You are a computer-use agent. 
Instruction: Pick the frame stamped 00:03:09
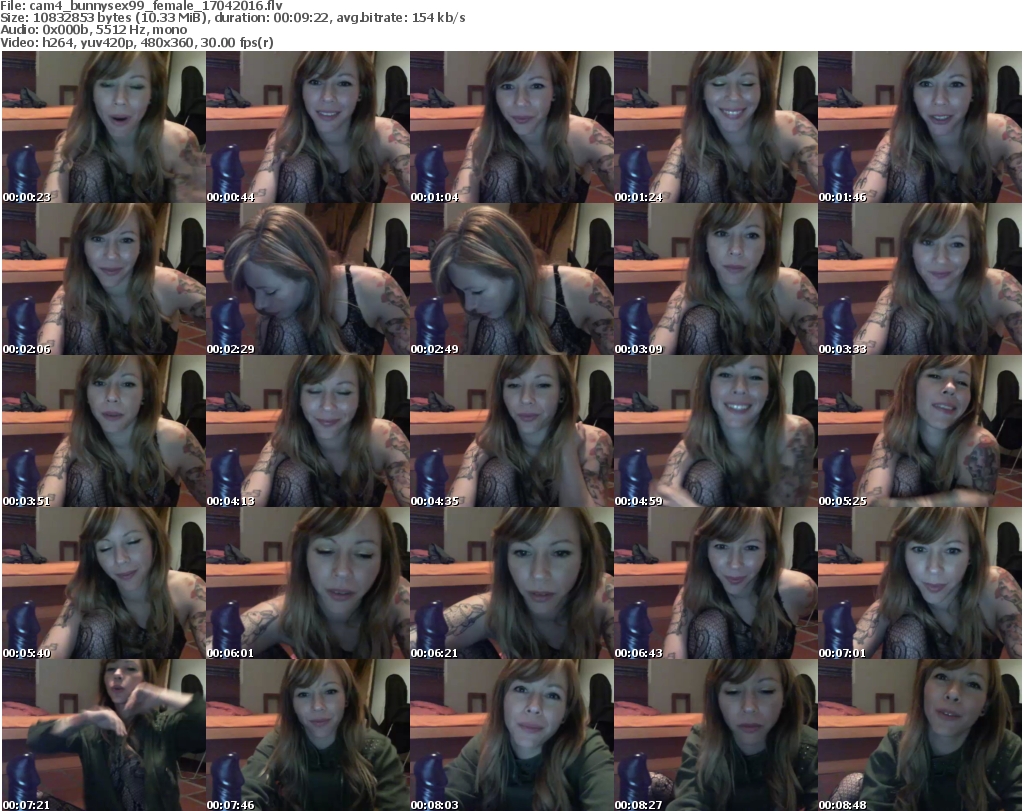pyautogui.click(x=716, y=279)
